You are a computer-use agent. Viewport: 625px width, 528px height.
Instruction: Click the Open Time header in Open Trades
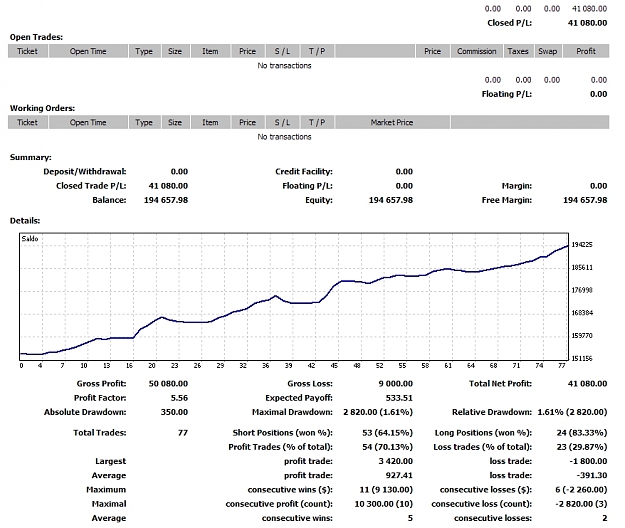(x=88, y=51)
